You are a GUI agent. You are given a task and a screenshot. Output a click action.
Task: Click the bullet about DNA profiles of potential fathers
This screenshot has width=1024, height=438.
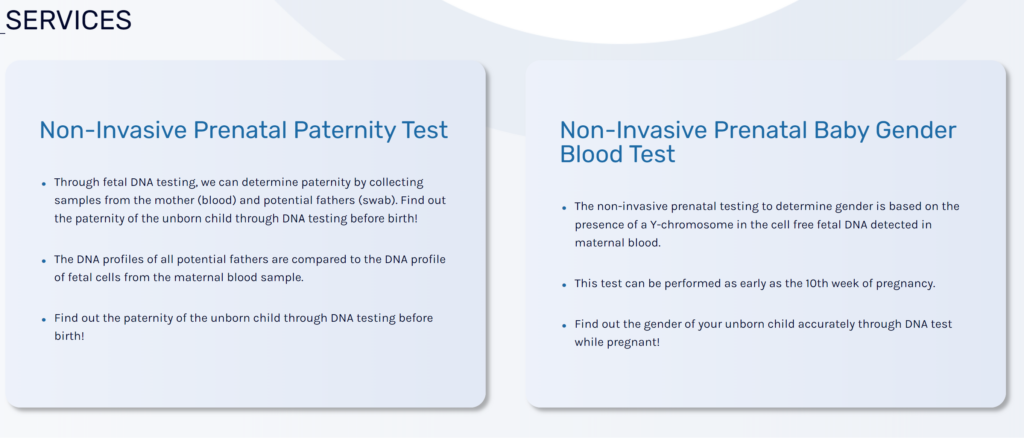click(x=250, y=268)
